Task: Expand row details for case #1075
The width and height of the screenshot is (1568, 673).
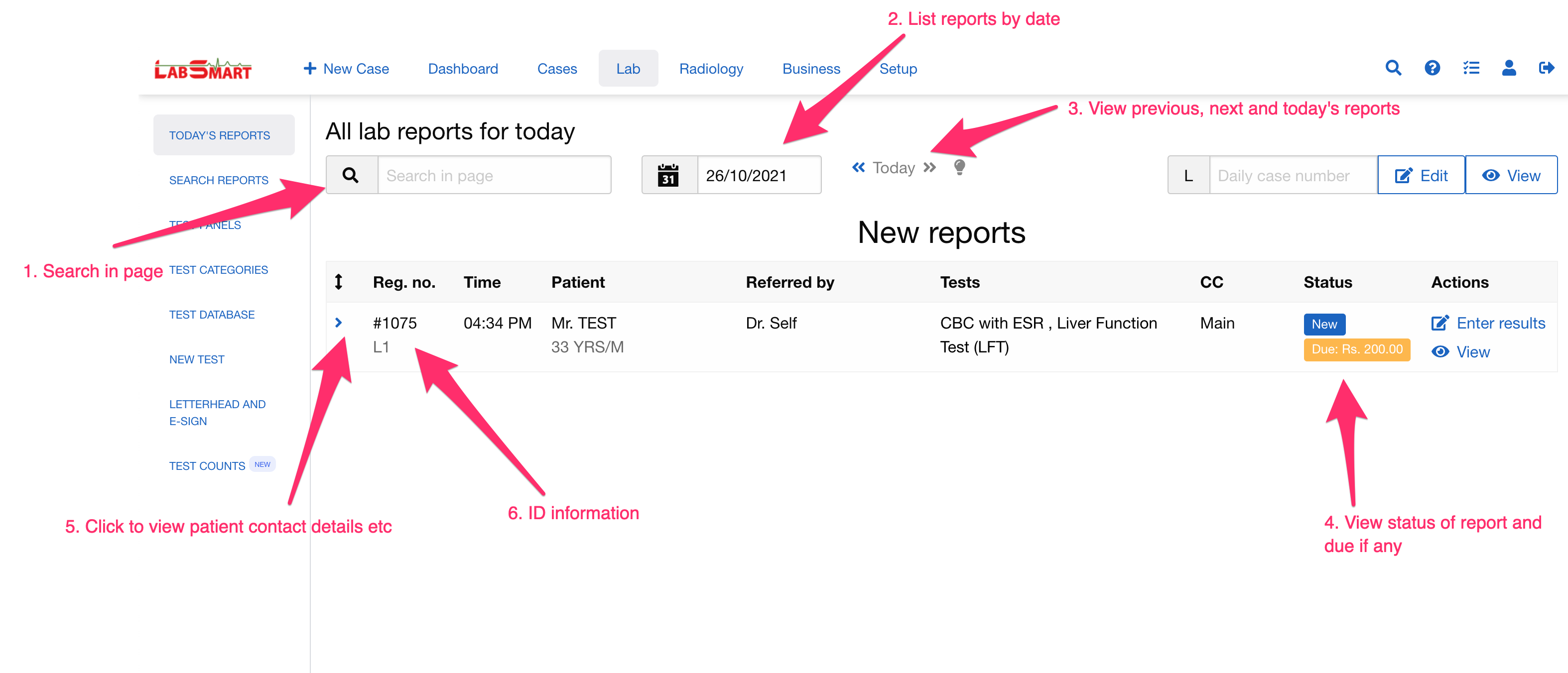Action: point(338,323)
